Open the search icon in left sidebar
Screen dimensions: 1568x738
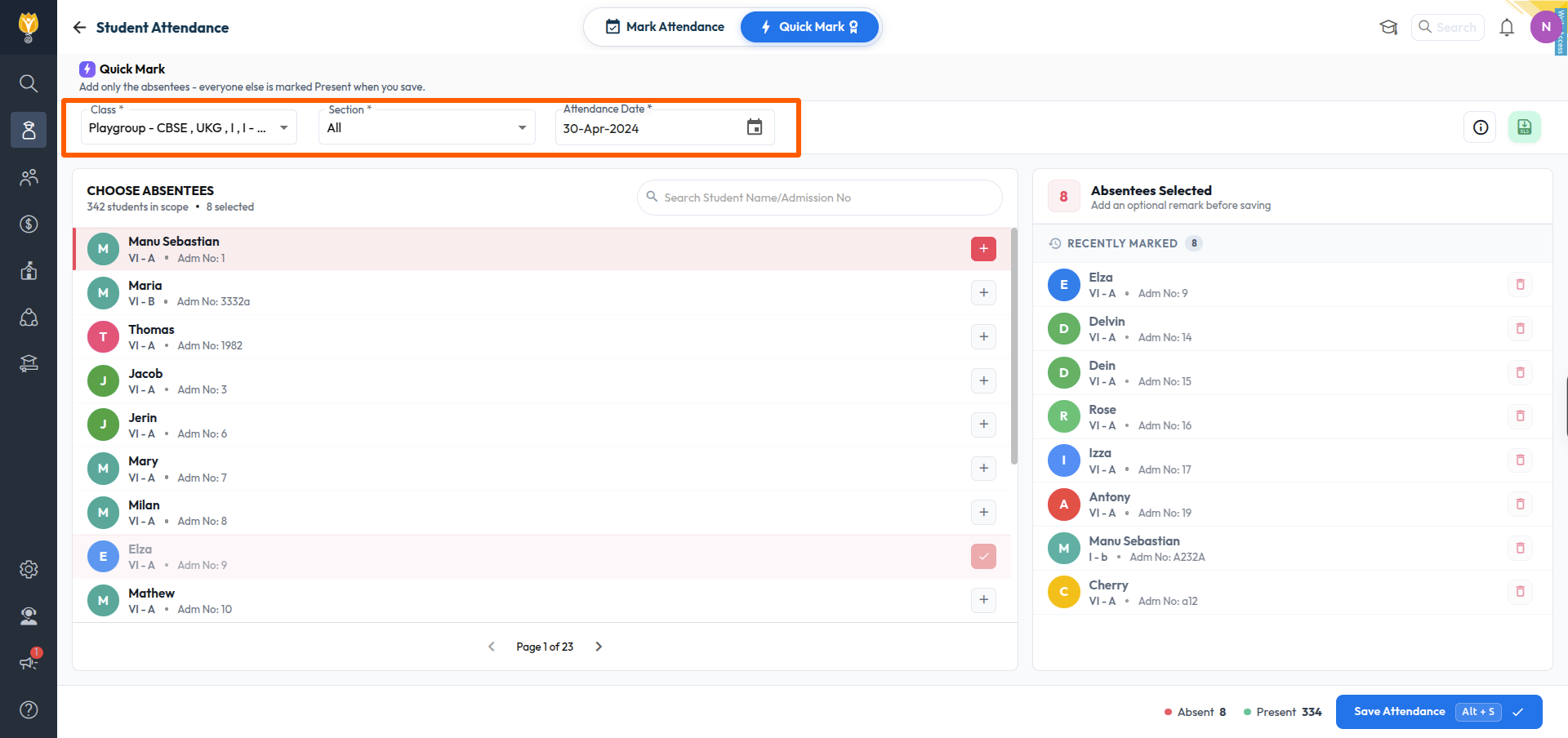(29, 83)
